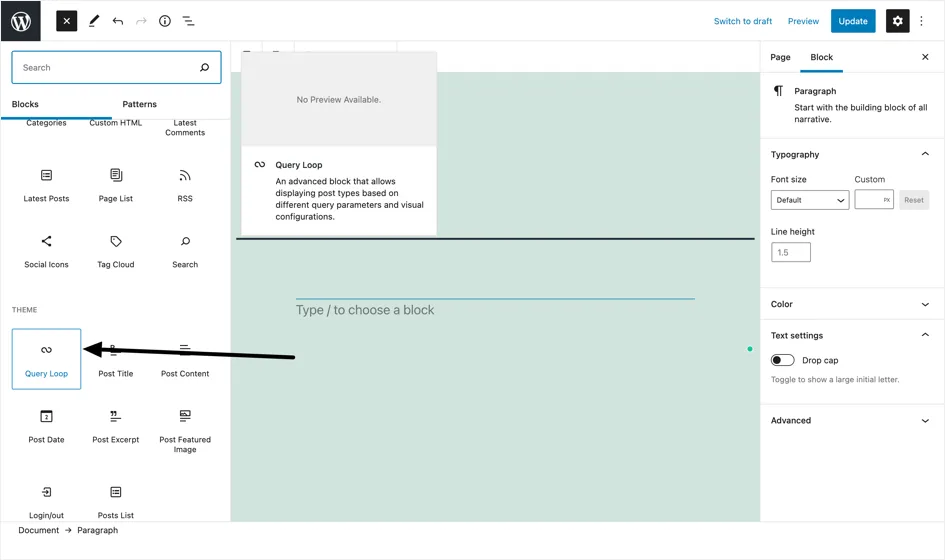Insert the Tag Cloud block
This screenshot has width=945, height=560.
pyautogui.click(x=116, y=251)
